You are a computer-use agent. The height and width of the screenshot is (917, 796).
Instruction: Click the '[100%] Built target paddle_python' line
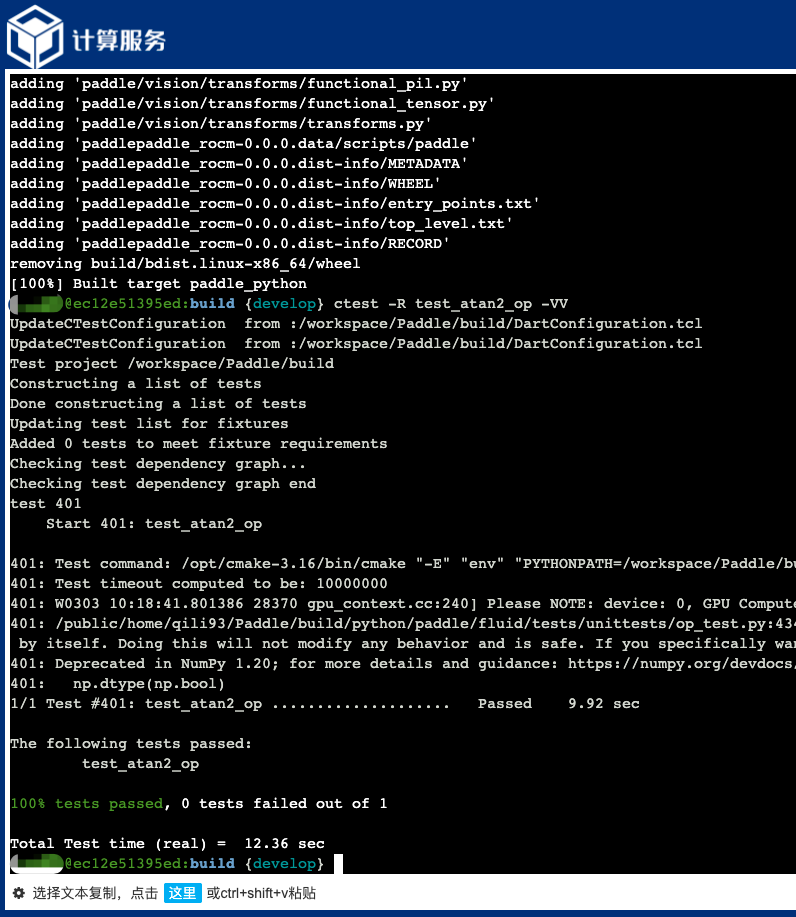pos(158,283)
